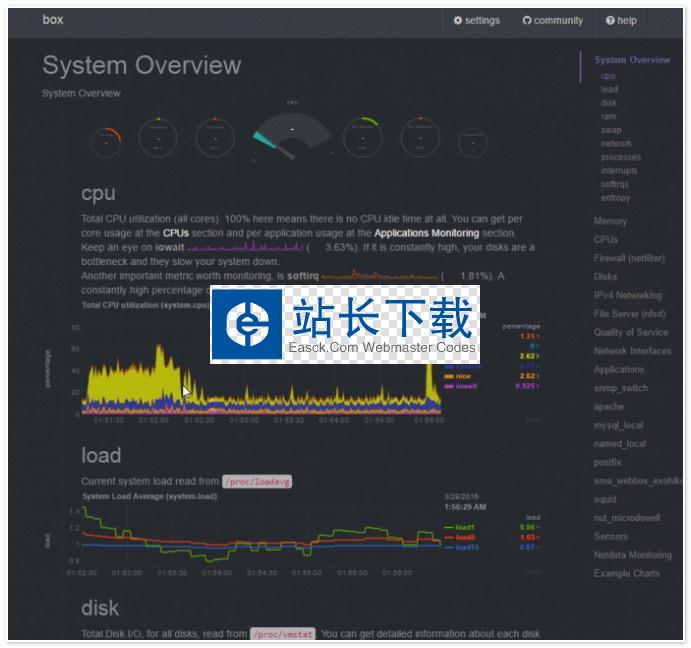
Task: Open nut_microdowell in the sidebar
Action: click(627, 518)
